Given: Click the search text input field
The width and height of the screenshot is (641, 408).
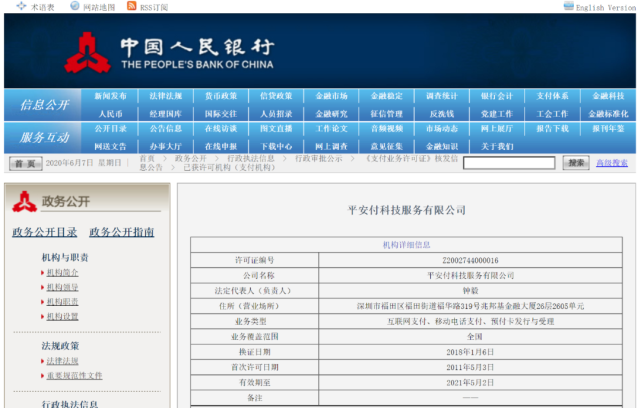Looking at the screenshot, I should (x=509, y=163).
